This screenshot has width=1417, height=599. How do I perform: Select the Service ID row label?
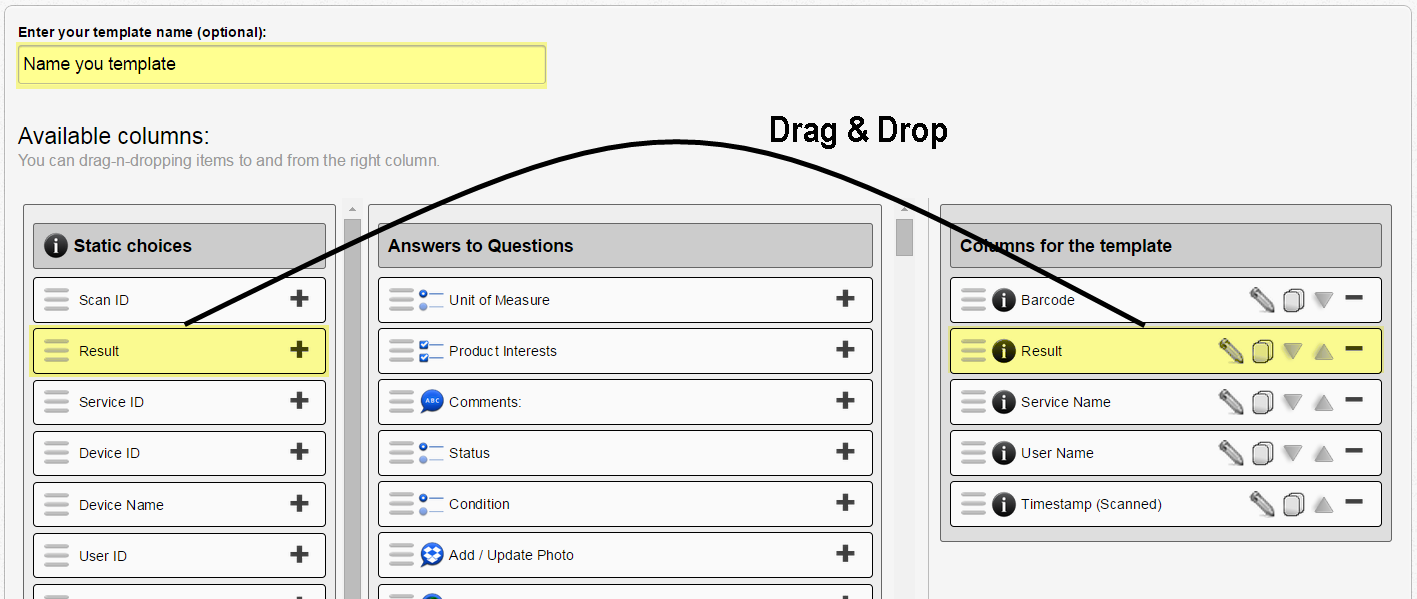pyautogui.click(x=111, y=402)
